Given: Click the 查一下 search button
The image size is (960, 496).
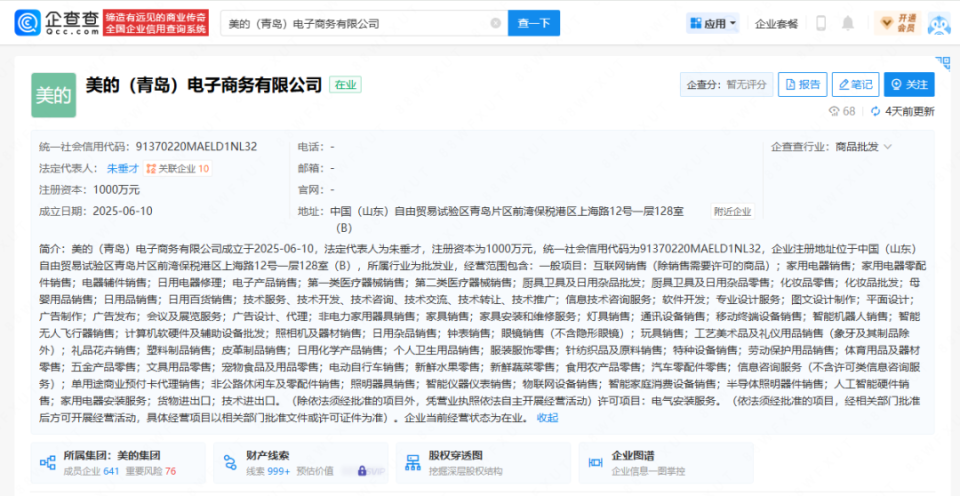Looking at the screenshot, I should tap(534, 23).
